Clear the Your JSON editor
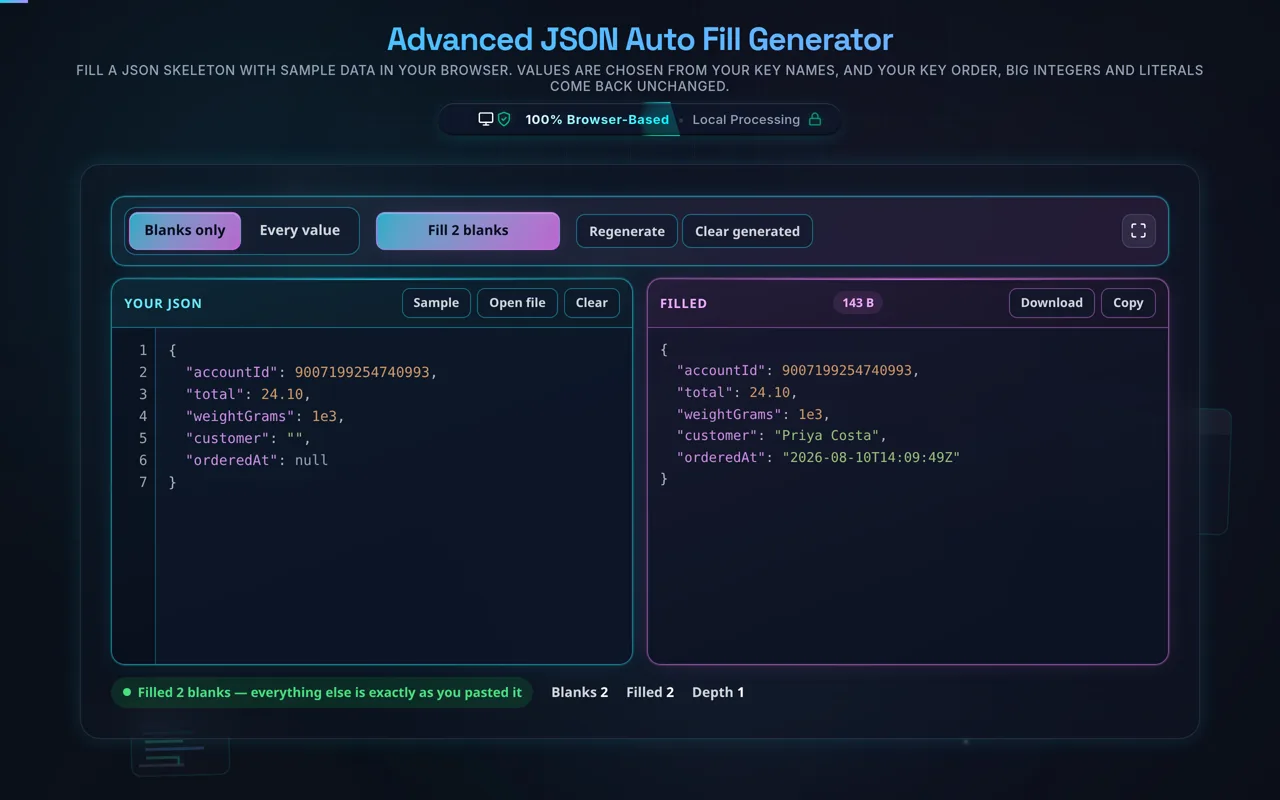The image size is (1280, 800). [591, 303]
